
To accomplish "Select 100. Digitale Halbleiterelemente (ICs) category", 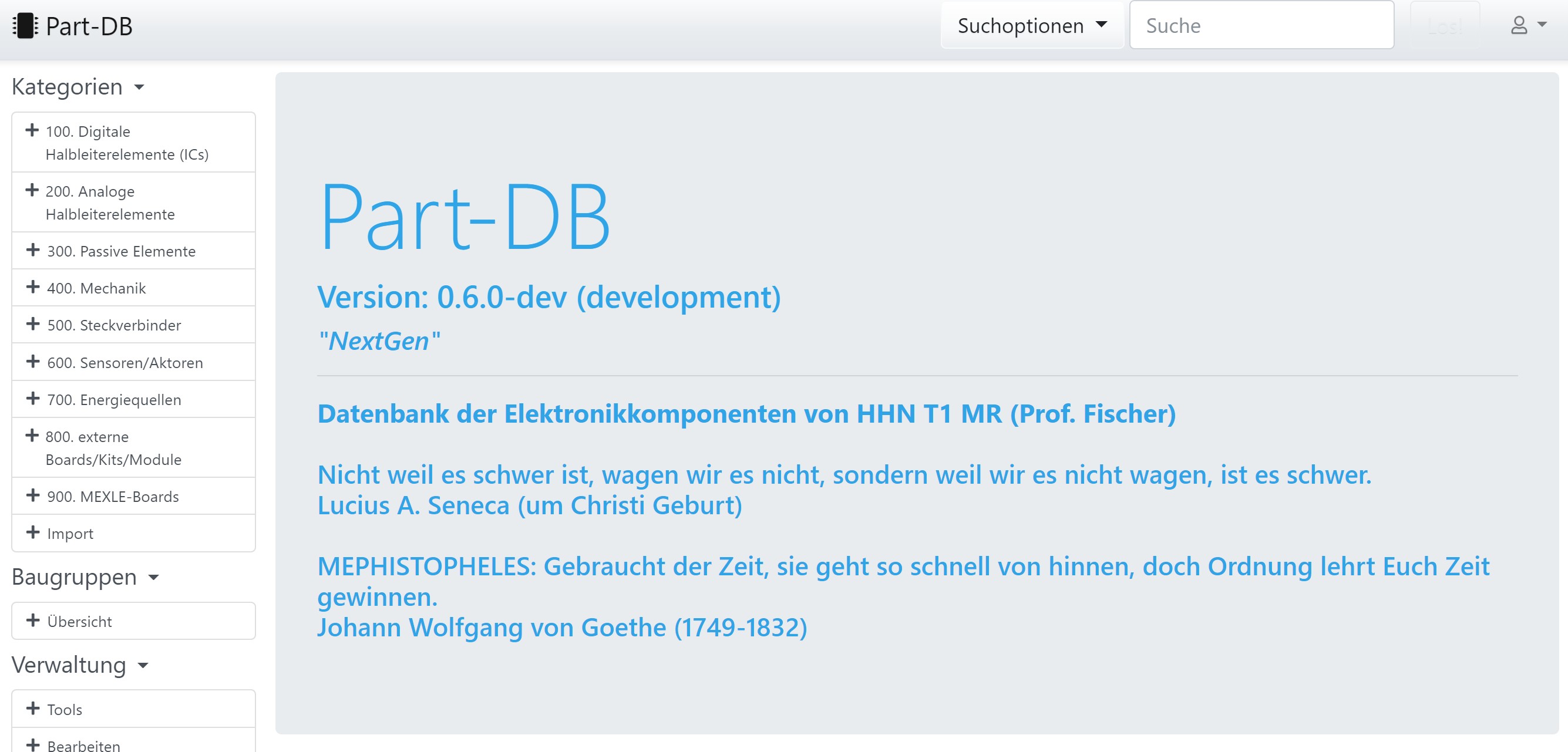I will click(127, 143).
